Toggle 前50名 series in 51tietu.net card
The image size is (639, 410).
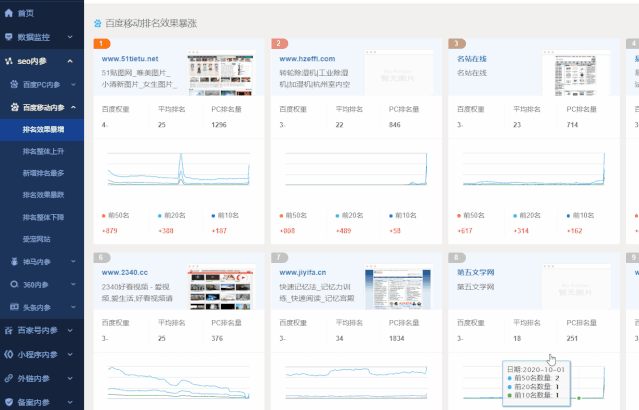click(115, 215)
